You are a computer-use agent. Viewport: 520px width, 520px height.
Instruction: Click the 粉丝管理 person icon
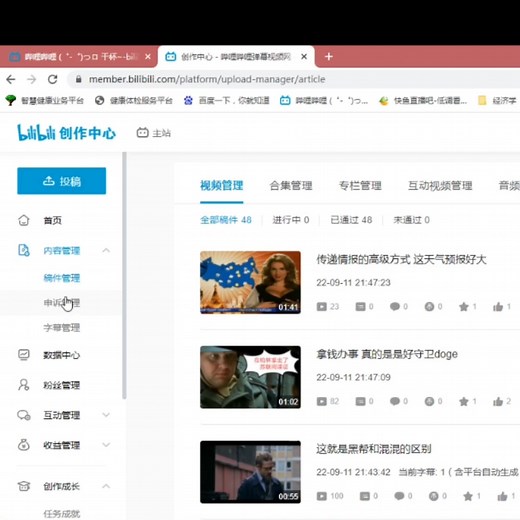pos(24,385)
